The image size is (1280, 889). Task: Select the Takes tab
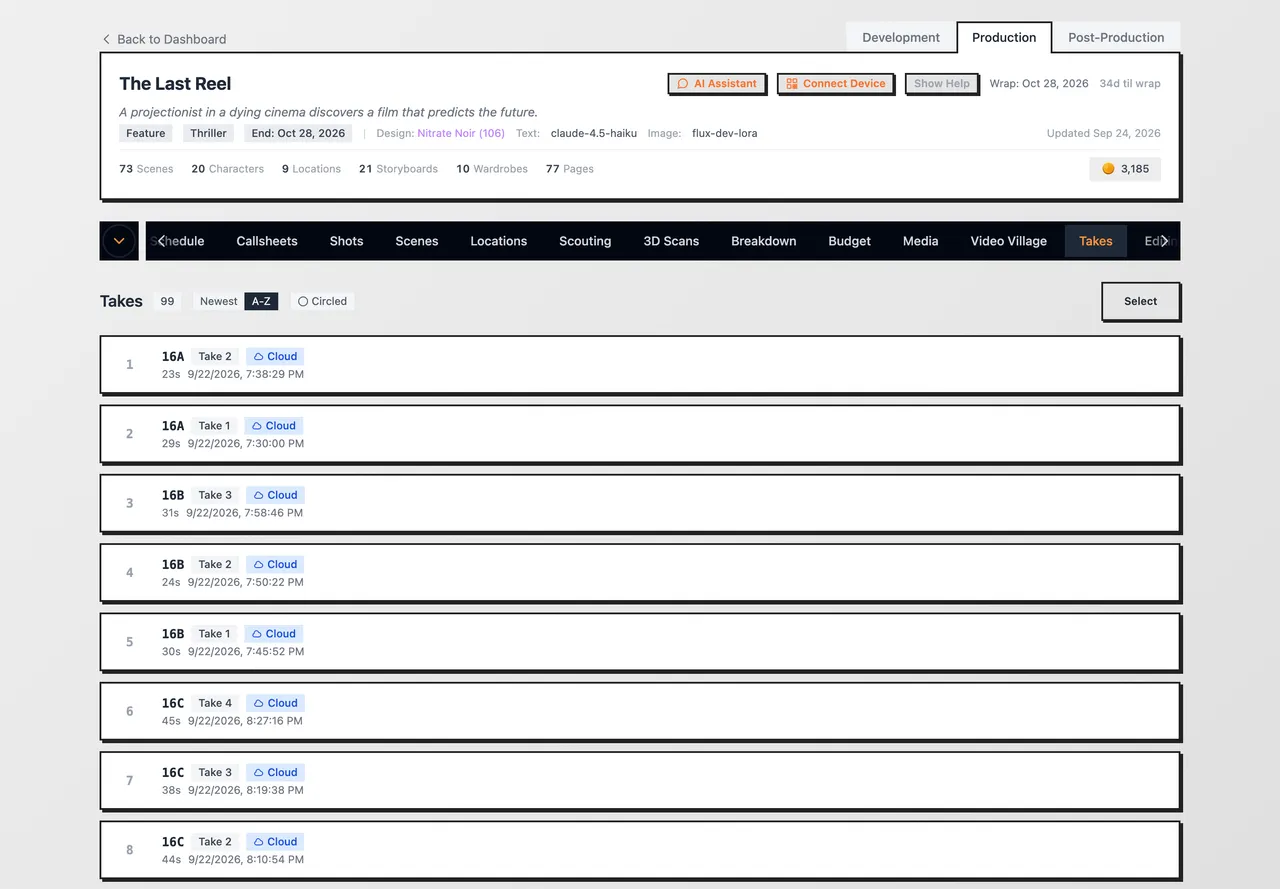(x=1096, y=241)
